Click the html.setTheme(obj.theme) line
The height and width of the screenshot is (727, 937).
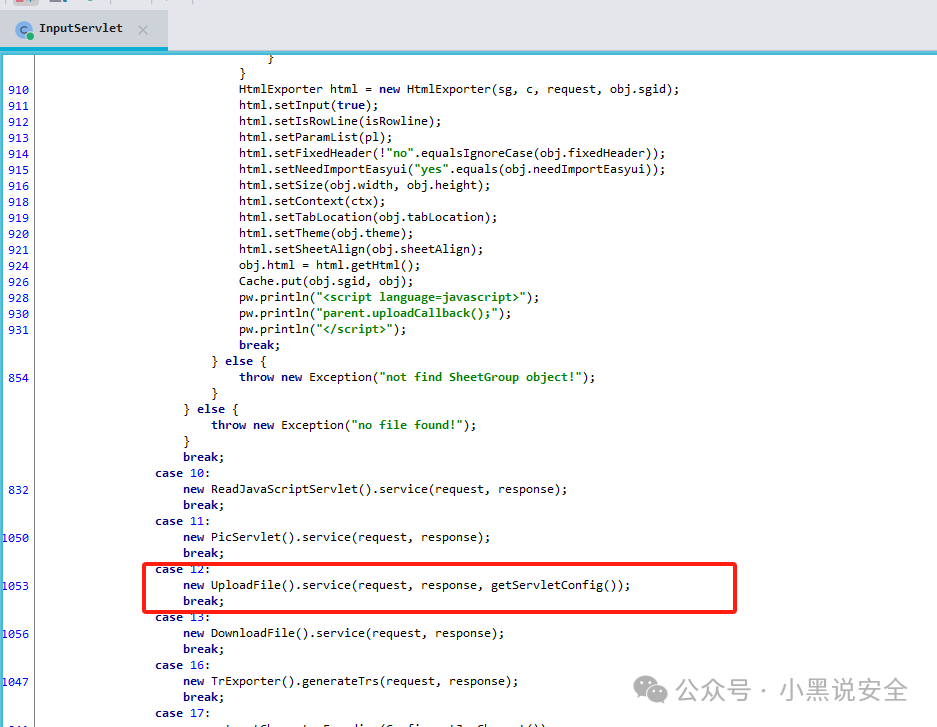[326, 233]
